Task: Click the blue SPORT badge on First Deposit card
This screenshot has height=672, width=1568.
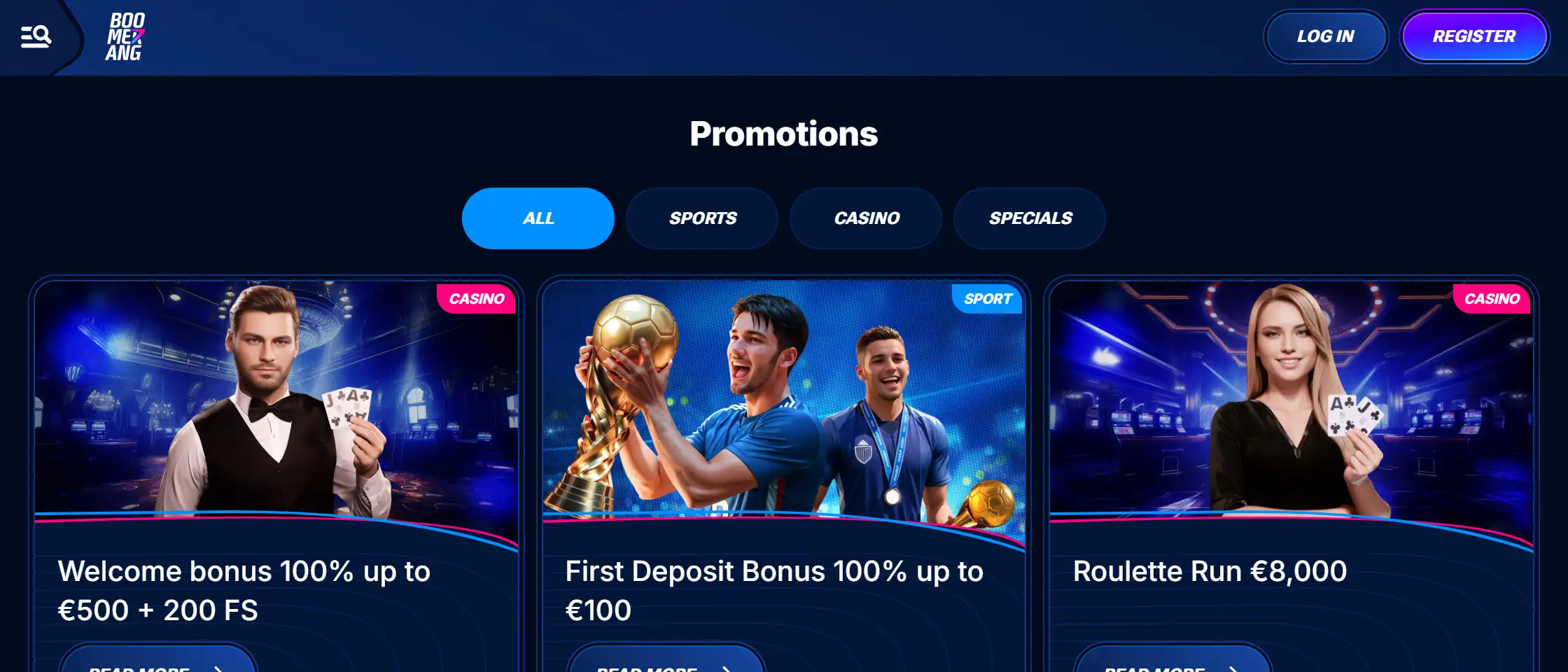Action: pyautogui.click(x=987, y=299)
